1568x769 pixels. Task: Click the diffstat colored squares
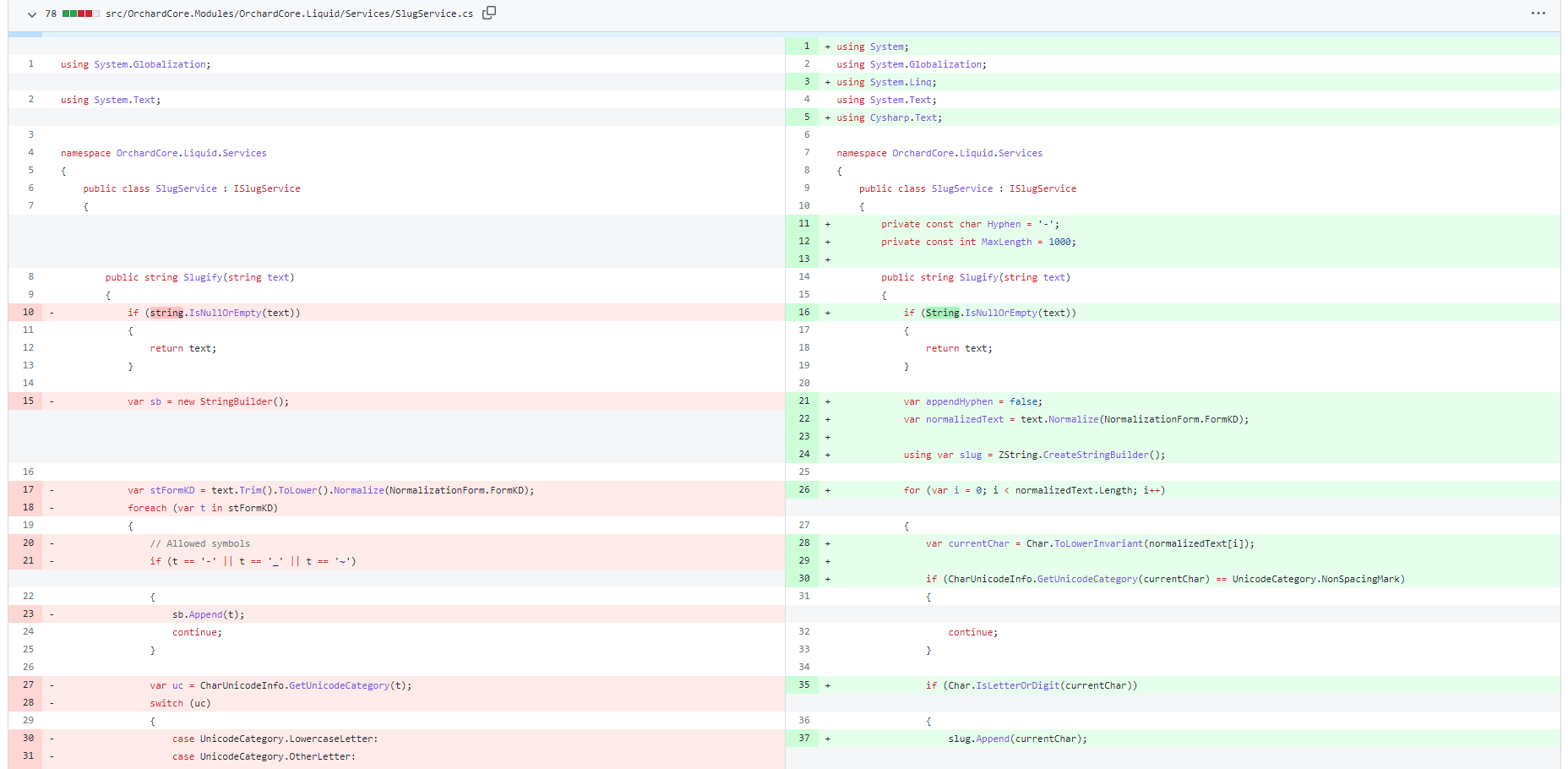[x=81, y=14]
